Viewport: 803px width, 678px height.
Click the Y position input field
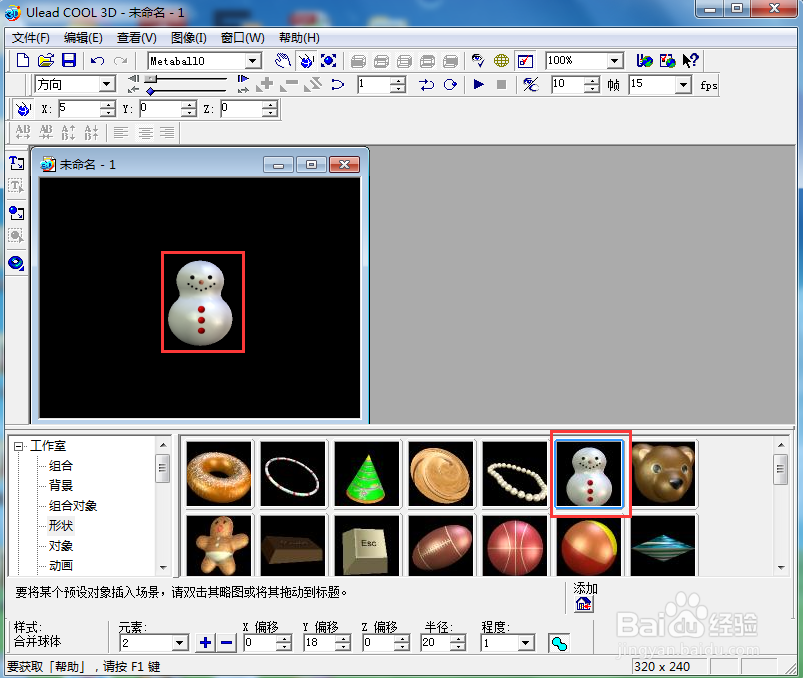click(161, 109)
